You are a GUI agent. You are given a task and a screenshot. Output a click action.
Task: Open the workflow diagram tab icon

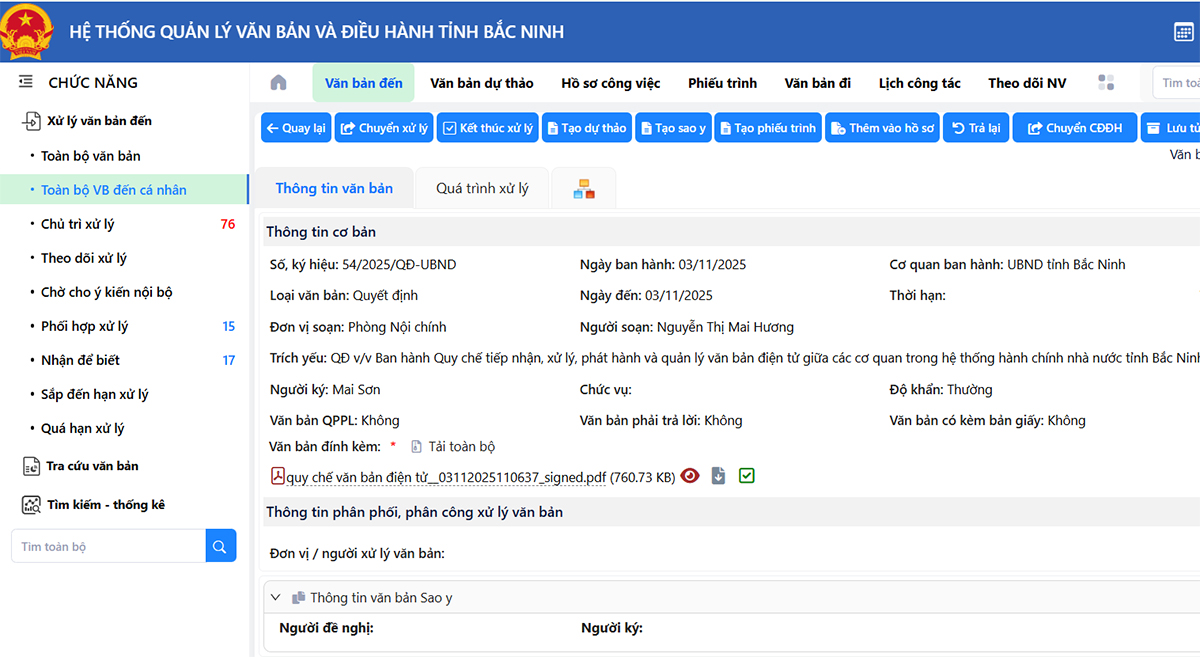coord(584,189)
